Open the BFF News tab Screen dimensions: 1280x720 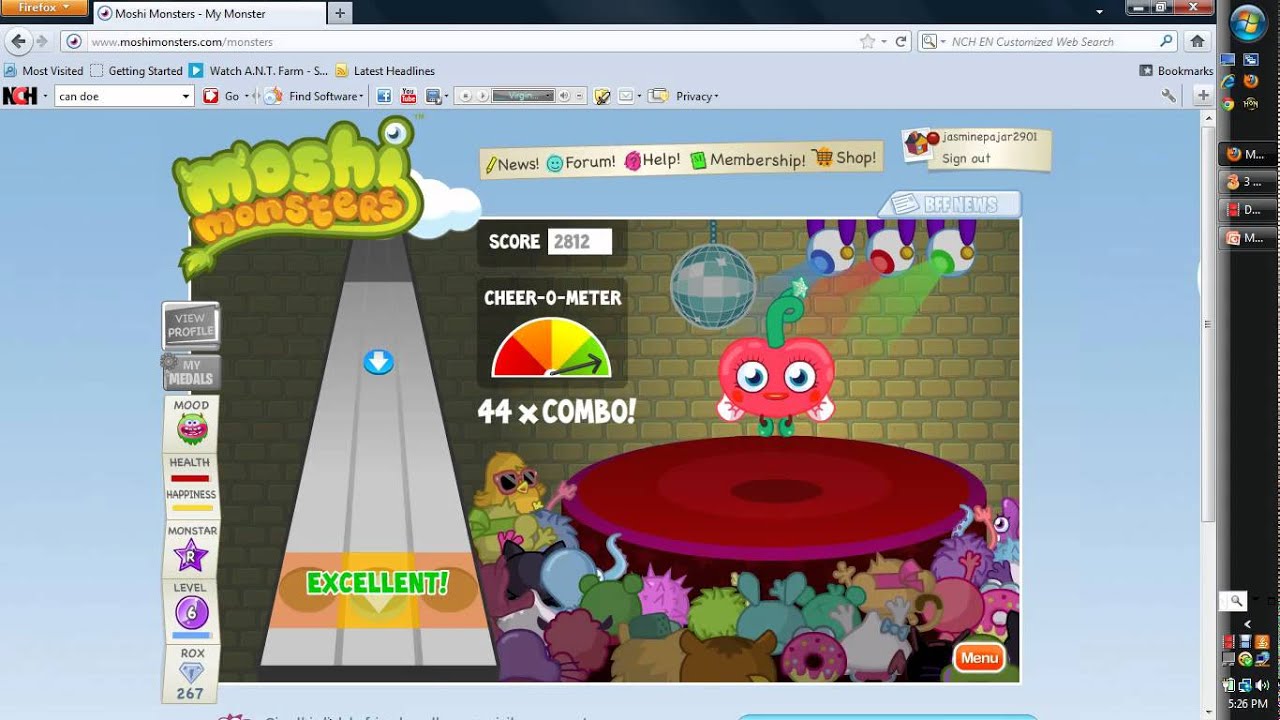(x=952, y=204)
